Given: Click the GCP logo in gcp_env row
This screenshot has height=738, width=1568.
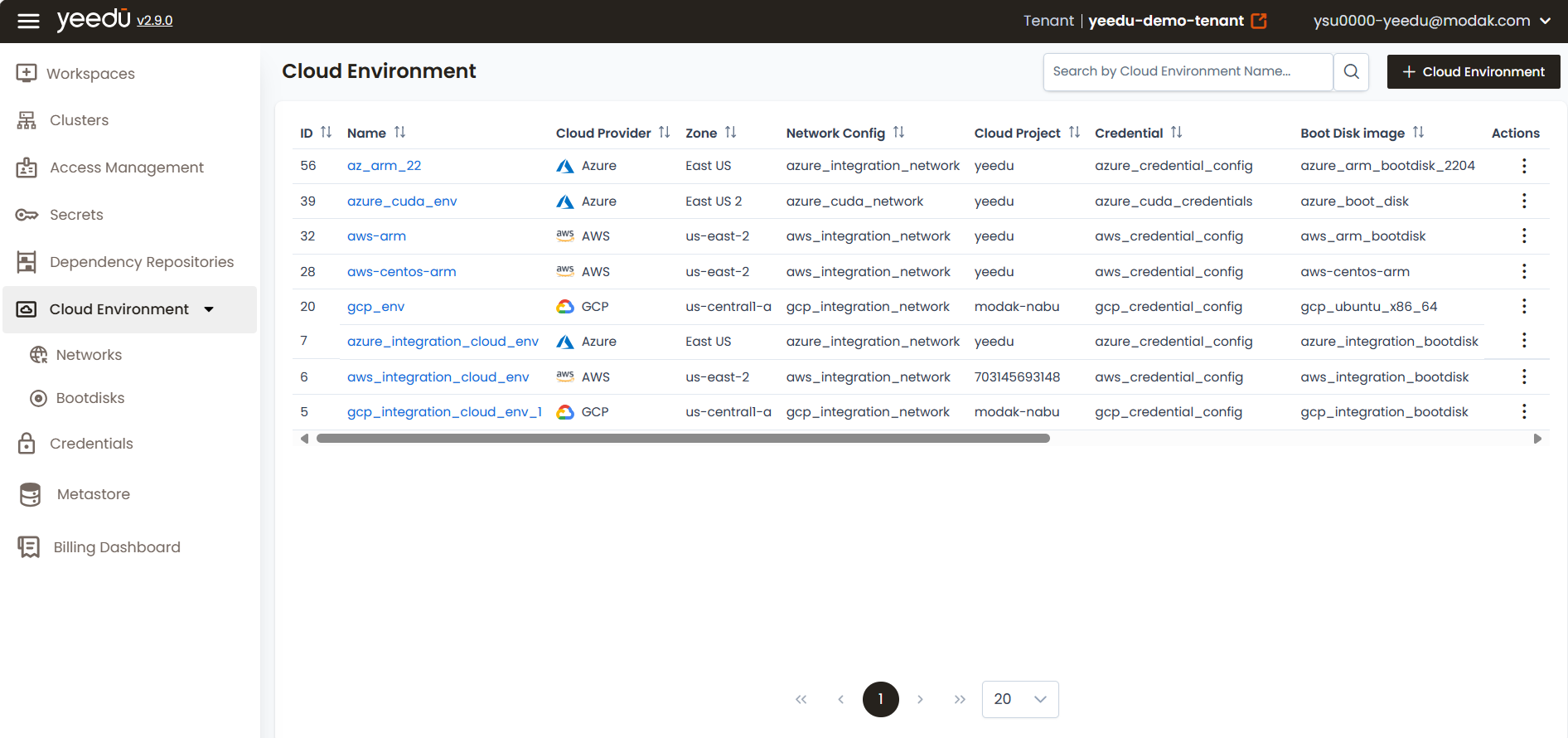Looking at the screenshot, I should pyautogui.click(x=565, y=307).
